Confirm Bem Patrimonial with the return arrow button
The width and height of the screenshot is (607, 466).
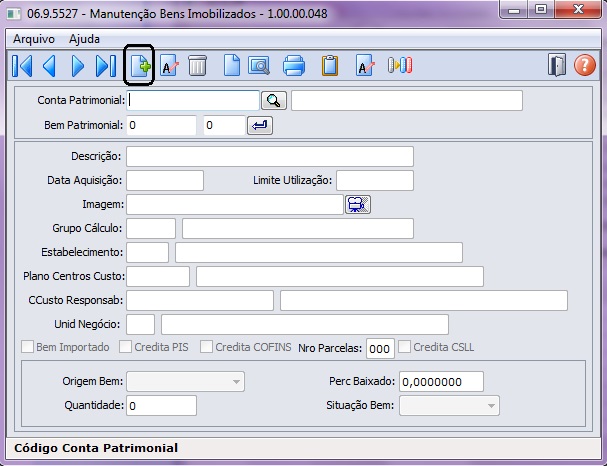click(x=260, y=125)
